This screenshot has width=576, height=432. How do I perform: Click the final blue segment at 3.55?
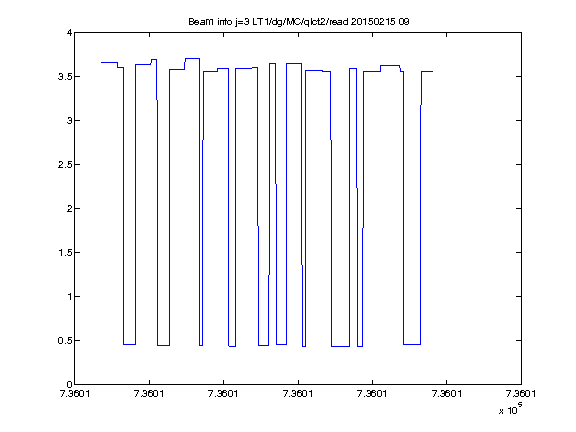point(427,72)
